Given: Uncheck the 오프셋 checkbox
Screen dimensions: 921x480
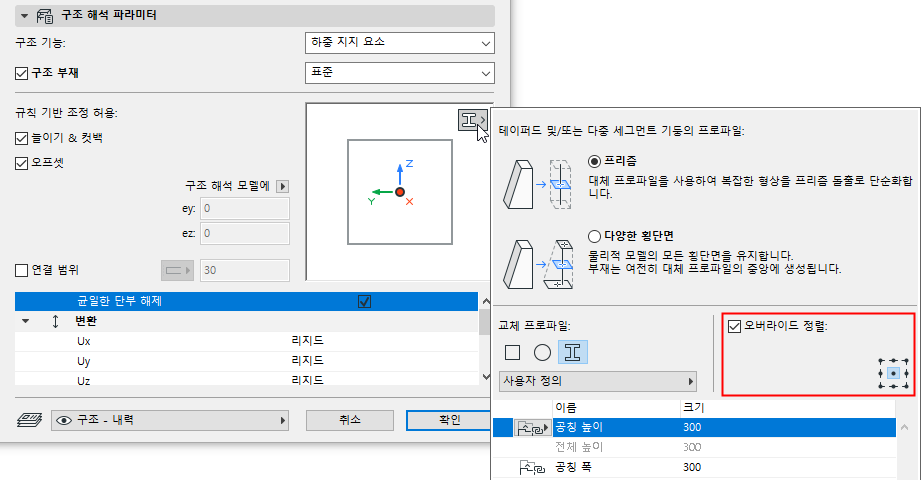Looking at the screenshot, I should point(22,163).
